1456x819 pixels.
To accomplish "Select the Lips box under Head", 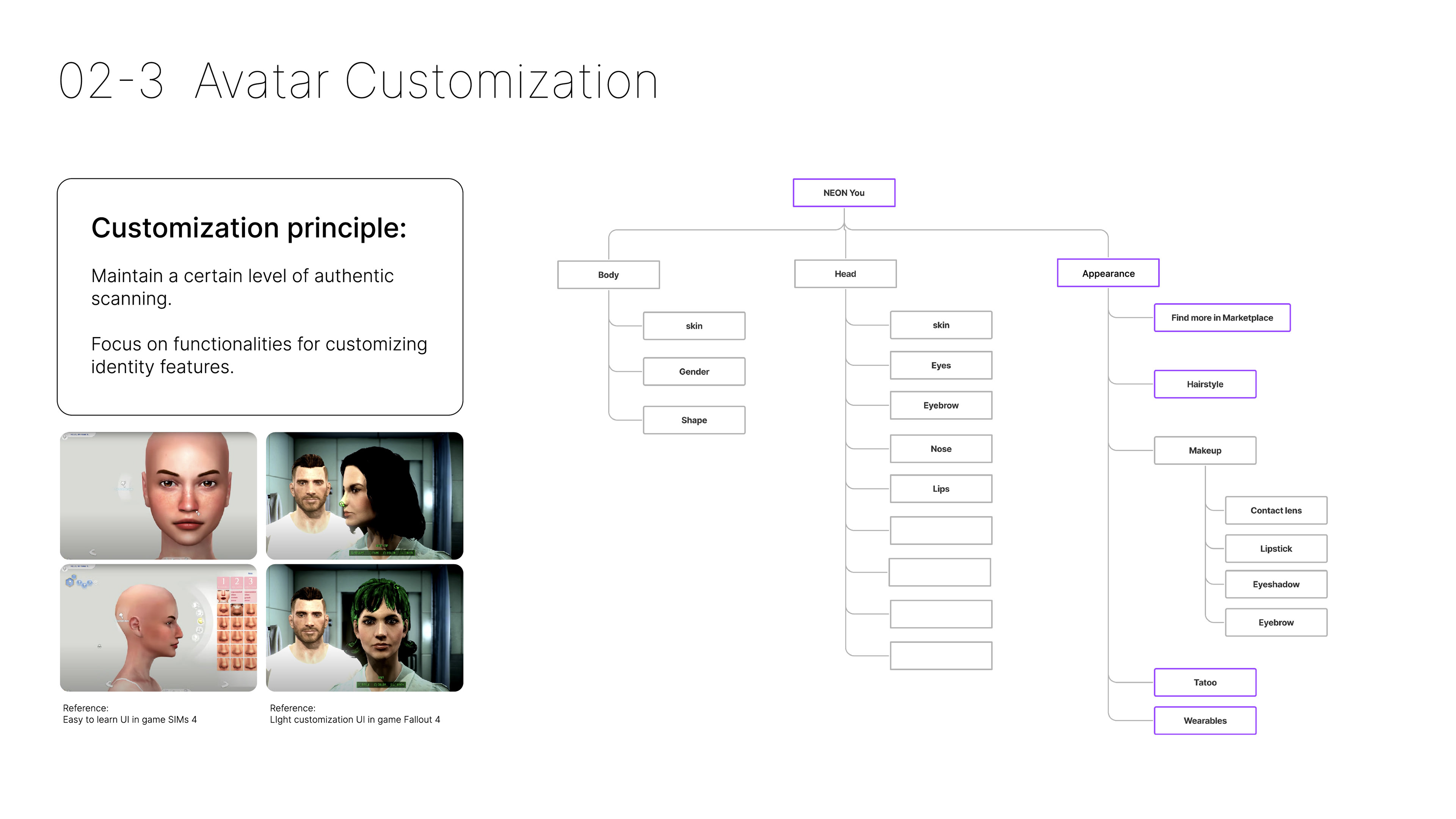I will click(x=940, y=489).
